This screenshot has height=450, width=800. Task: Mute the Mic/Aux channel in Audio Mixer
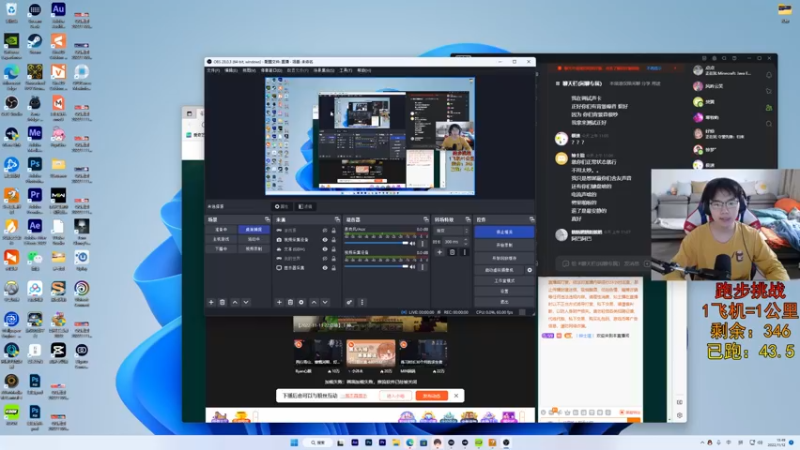tap(413, 243)
